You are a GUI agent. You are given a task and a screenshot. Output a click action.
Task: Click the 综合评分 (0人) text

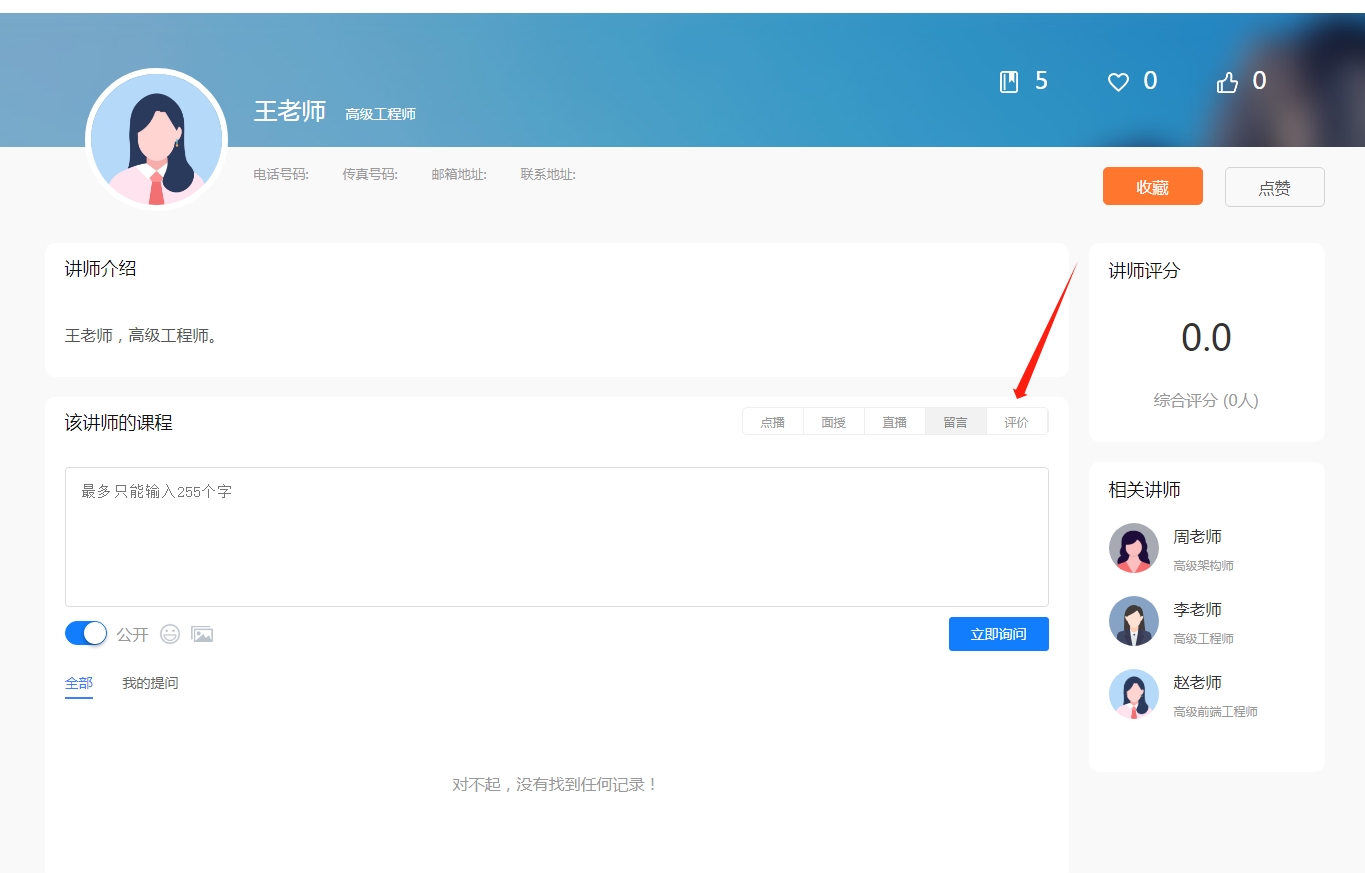[1206, 401]
